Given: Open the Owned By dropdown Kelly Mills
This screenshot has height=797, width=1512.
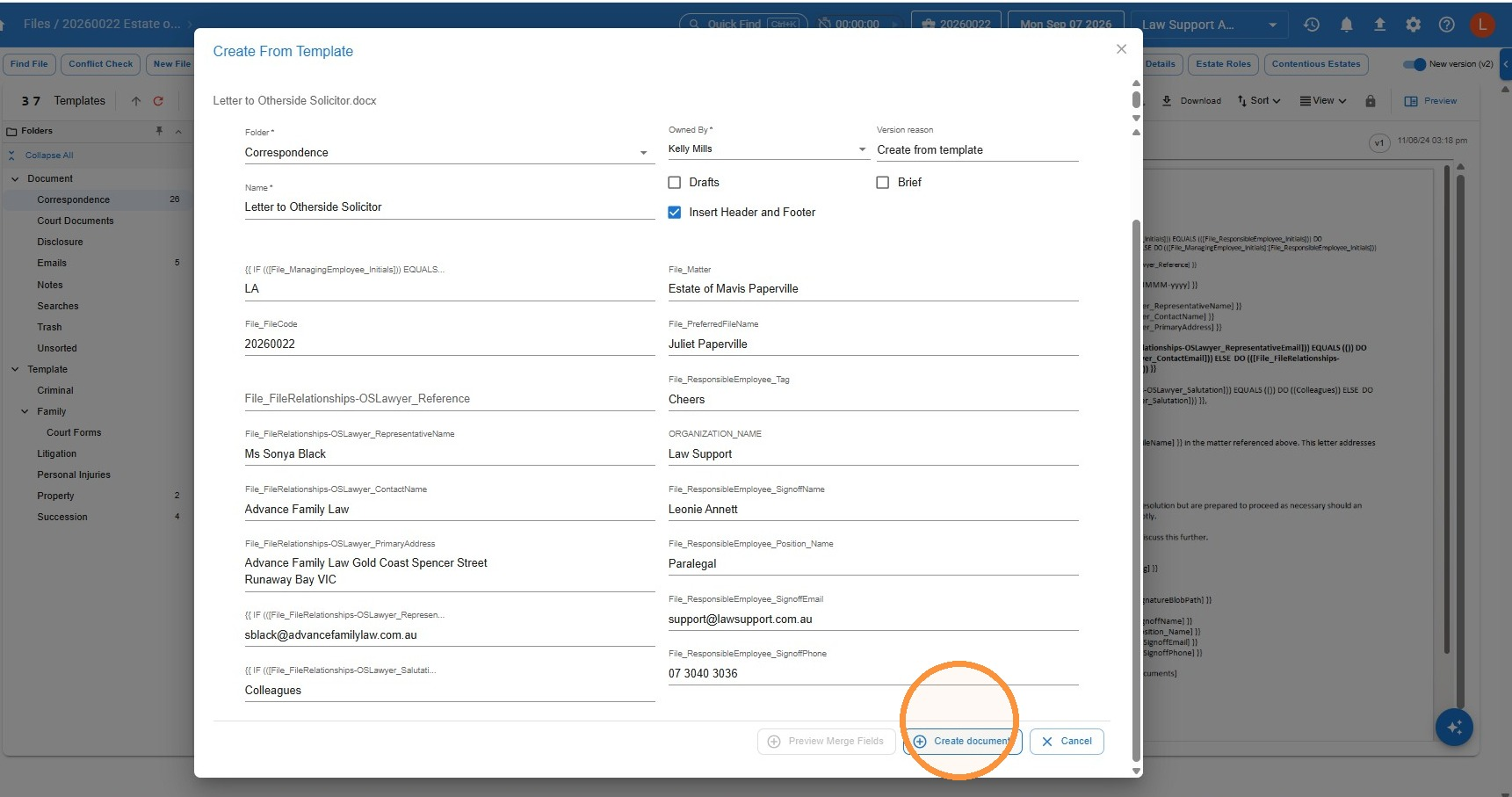Looking at the screenshot, I should (x=769, y=149).
